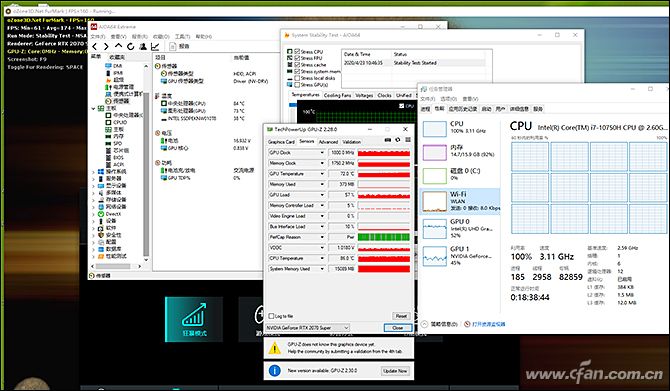The height and width of the screenshot is (391, 670).
Task: Collapse the motherboard tree node in AIDA64
Action: (94, 109)
